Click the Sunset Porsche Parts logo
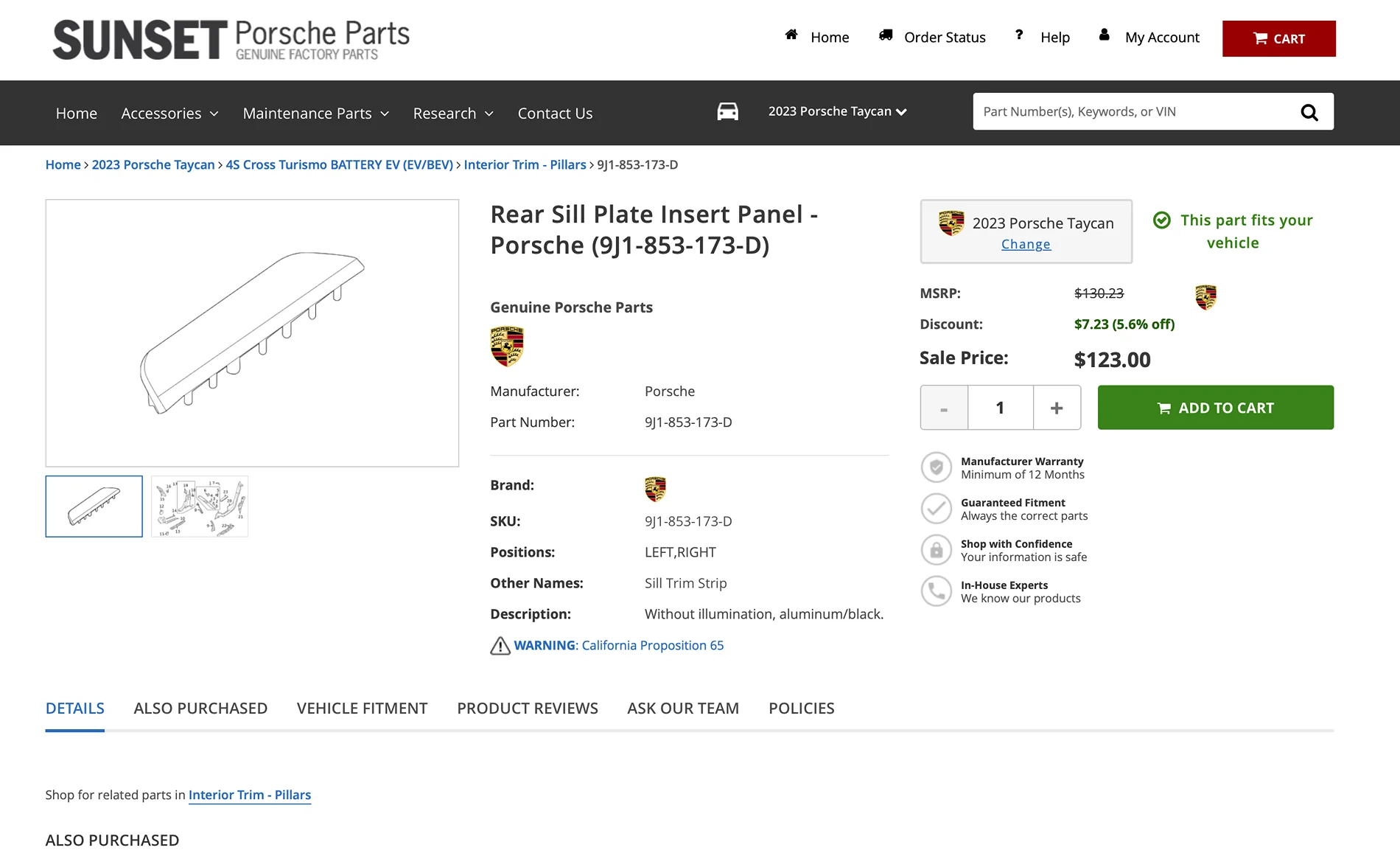Viewport: 1400px width, 853px height. [x=231, y=40]
